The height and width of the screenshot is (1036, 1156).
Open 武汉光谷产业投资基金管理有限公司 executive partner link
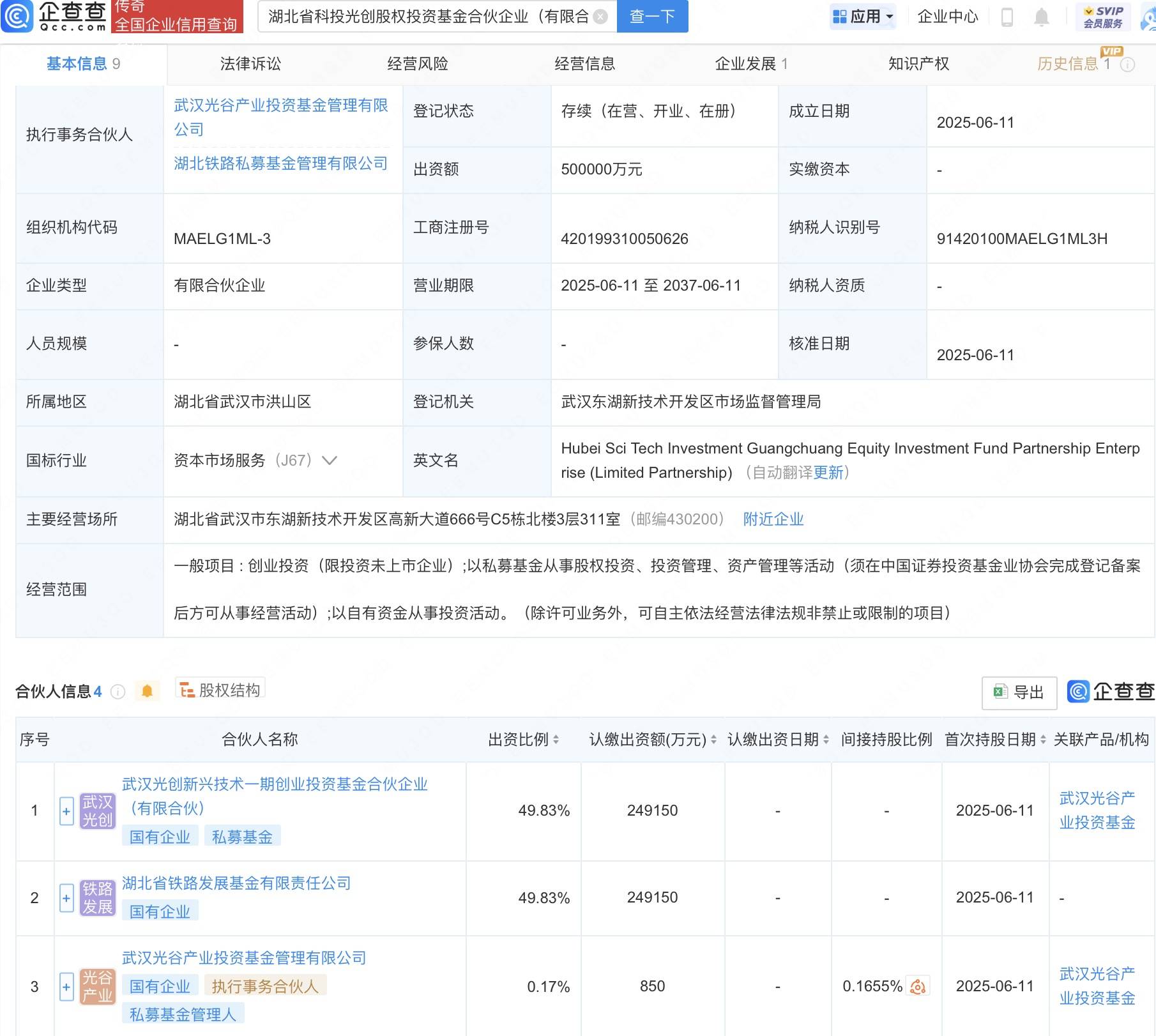point(281,118)
